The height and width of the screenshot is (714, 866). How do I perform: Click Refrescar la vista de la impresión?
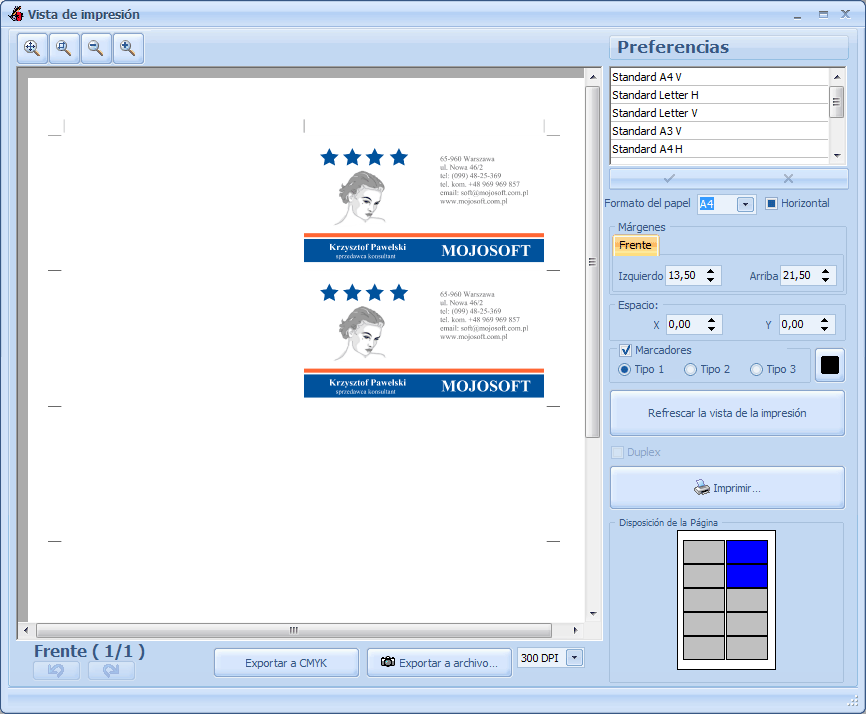(727, 413)
